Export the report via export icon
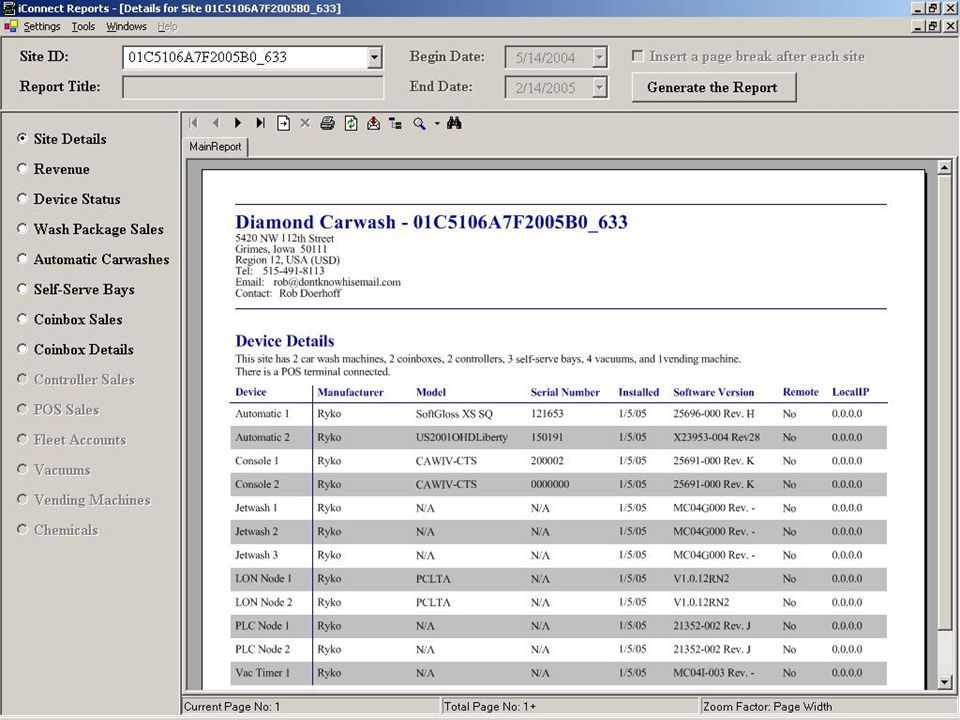This screenshot has height=720, width=960. pyautogui.click(x=373, y=123)
